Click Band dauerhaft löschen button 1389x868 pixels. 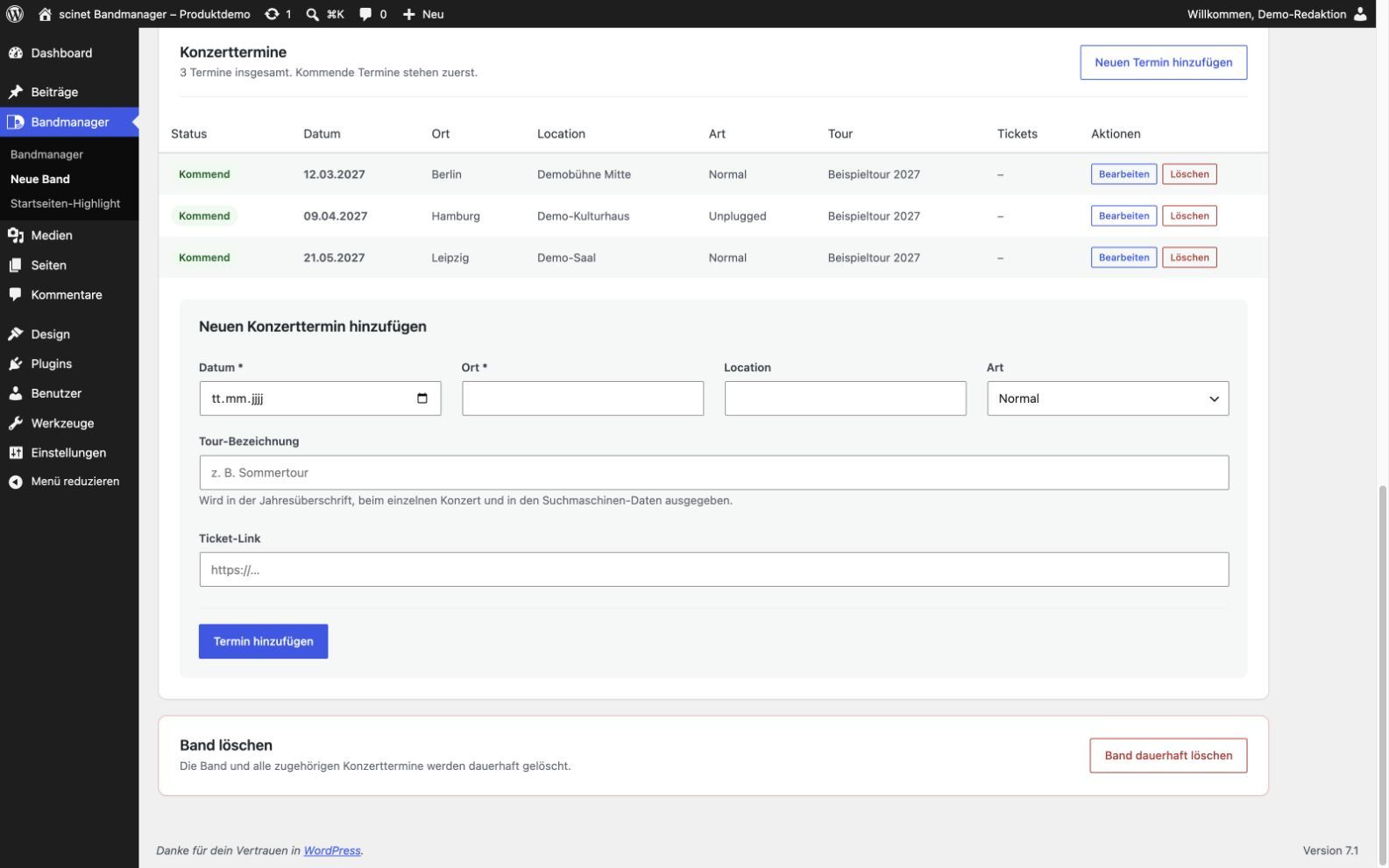[x=1168, y=755]
